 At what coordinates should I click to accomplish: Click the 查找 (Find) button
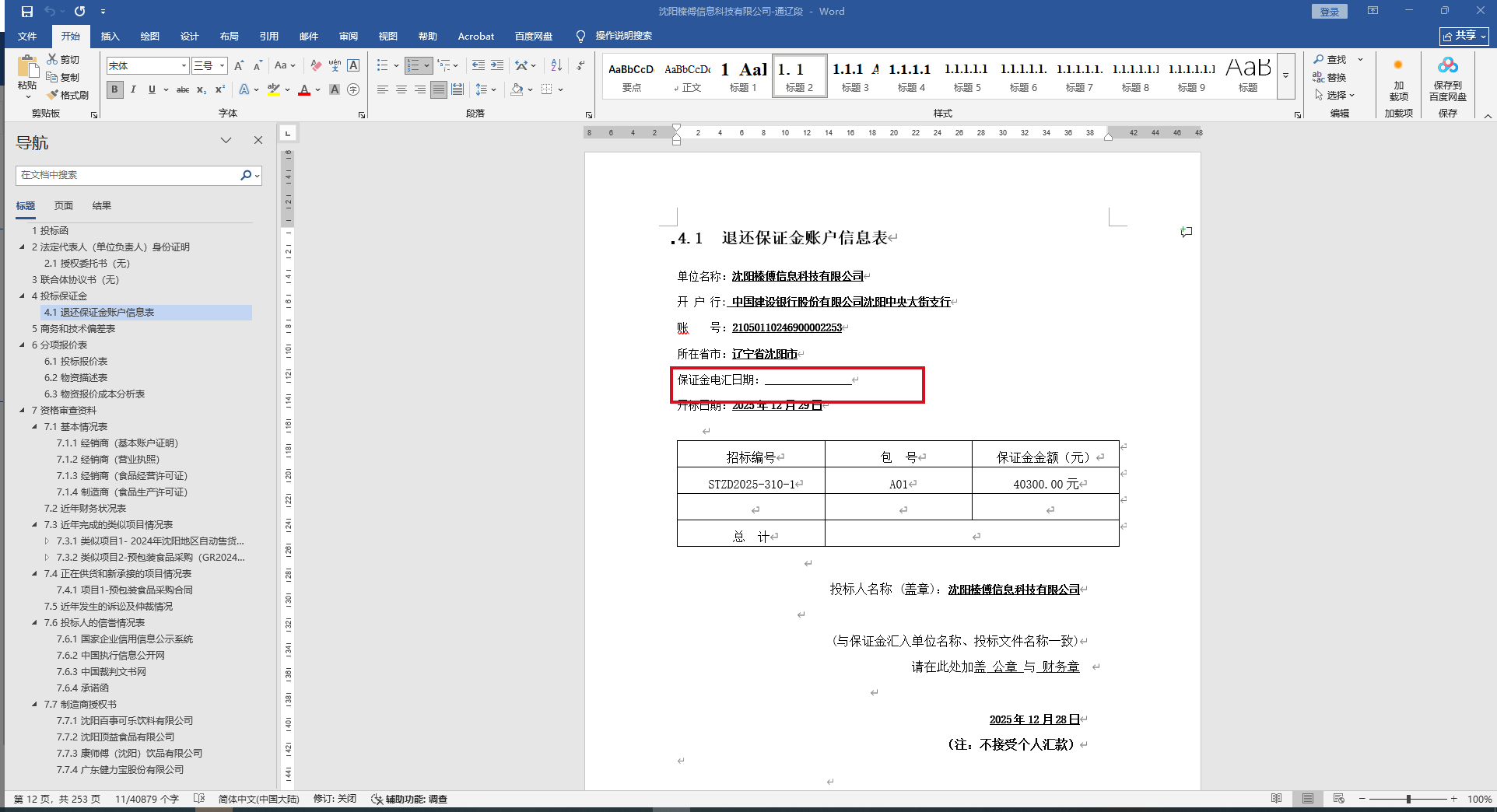(x=1330, y=59)
